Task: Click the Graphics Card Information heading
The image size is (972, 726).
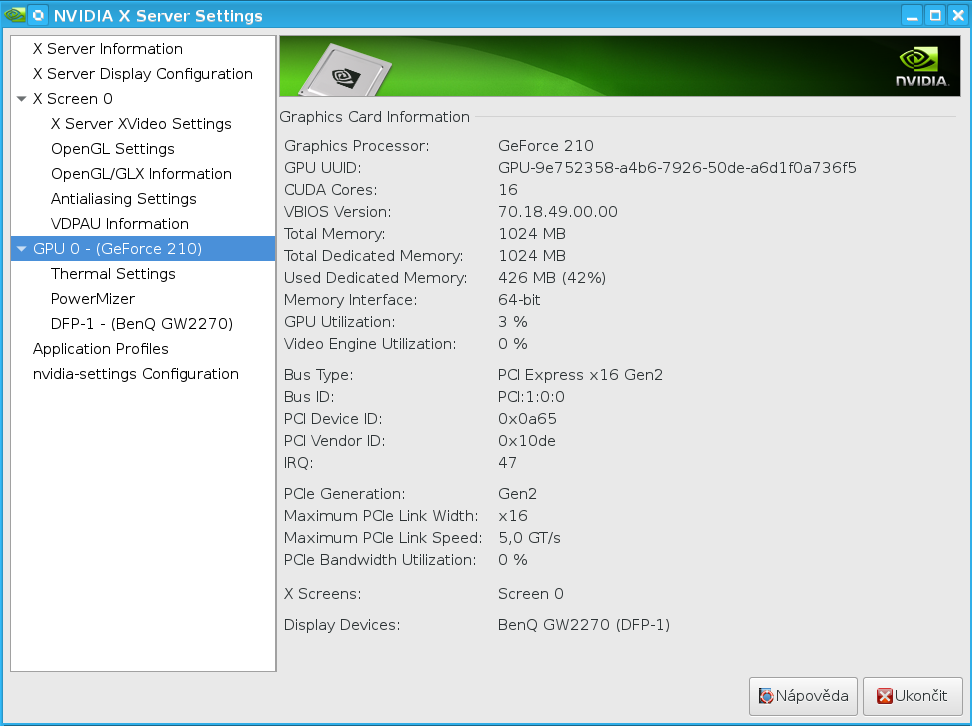Action: pos(374,117)
